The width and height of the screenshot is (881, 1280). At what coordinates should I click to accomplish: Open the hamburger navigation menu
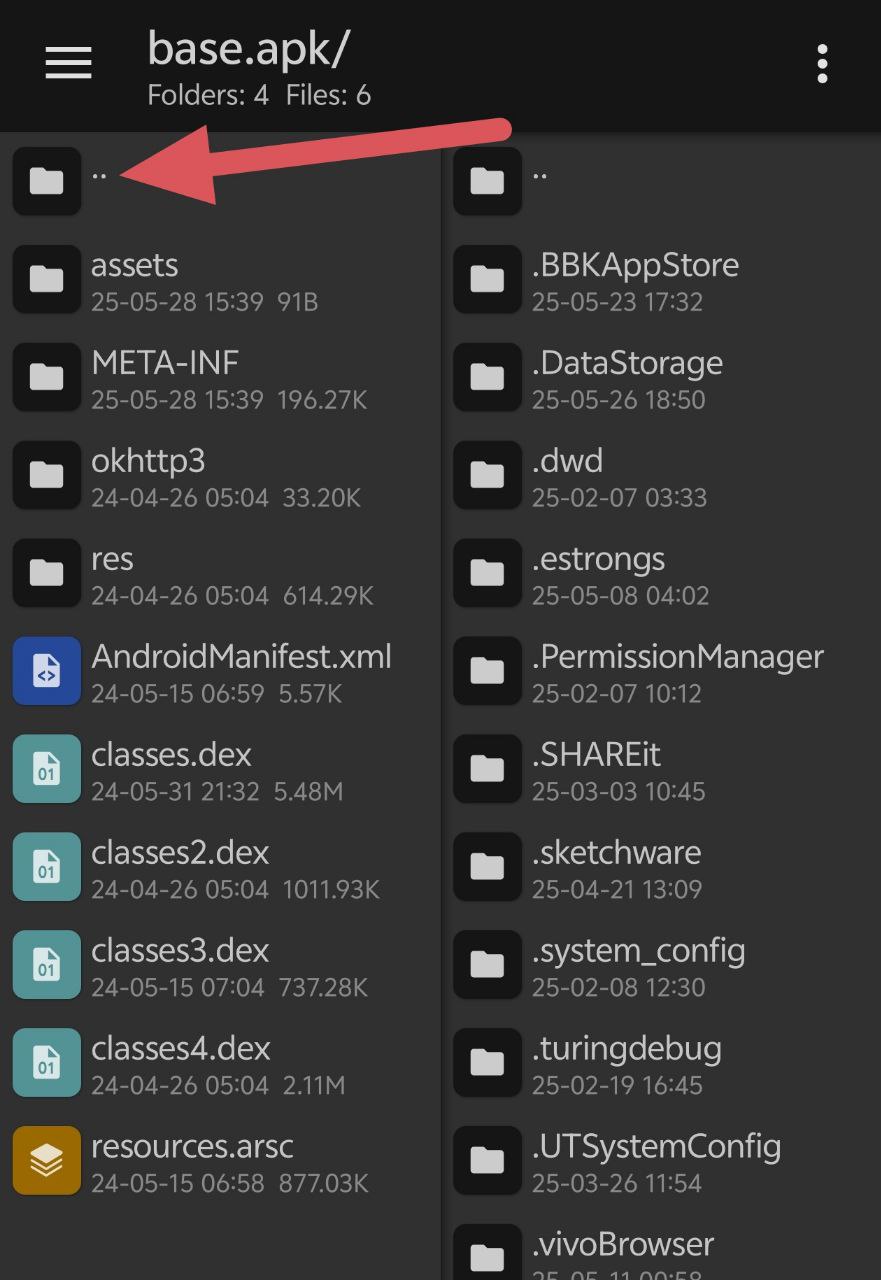click(x=68, y=63)
